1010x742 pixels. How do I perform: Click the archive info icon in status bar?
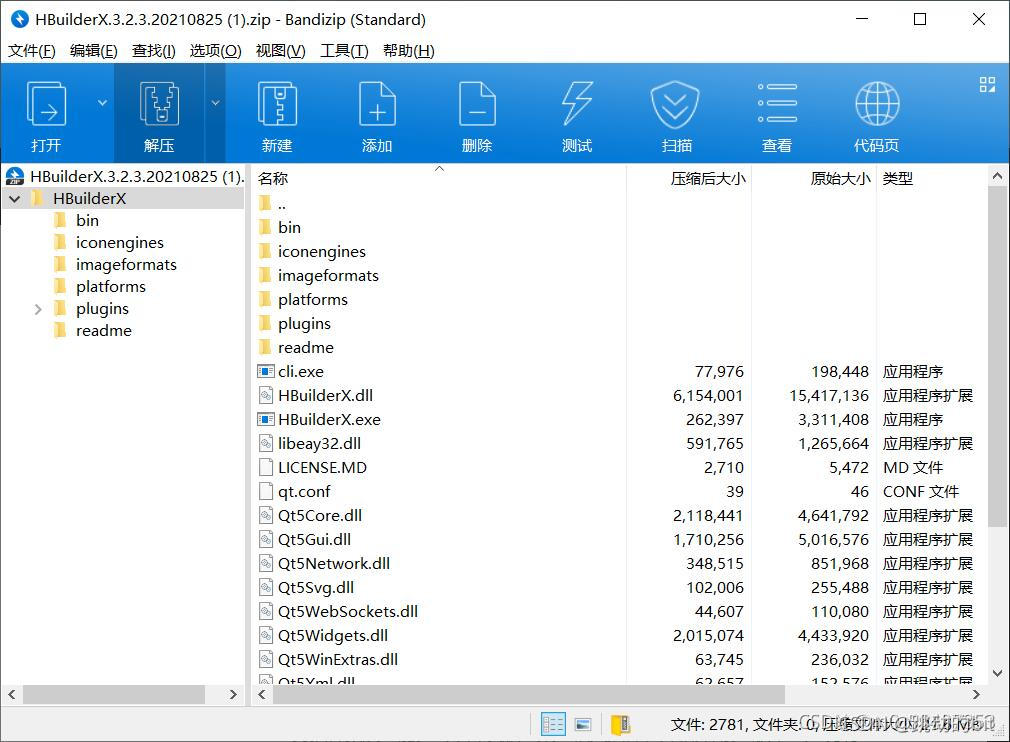coord(620,725)
